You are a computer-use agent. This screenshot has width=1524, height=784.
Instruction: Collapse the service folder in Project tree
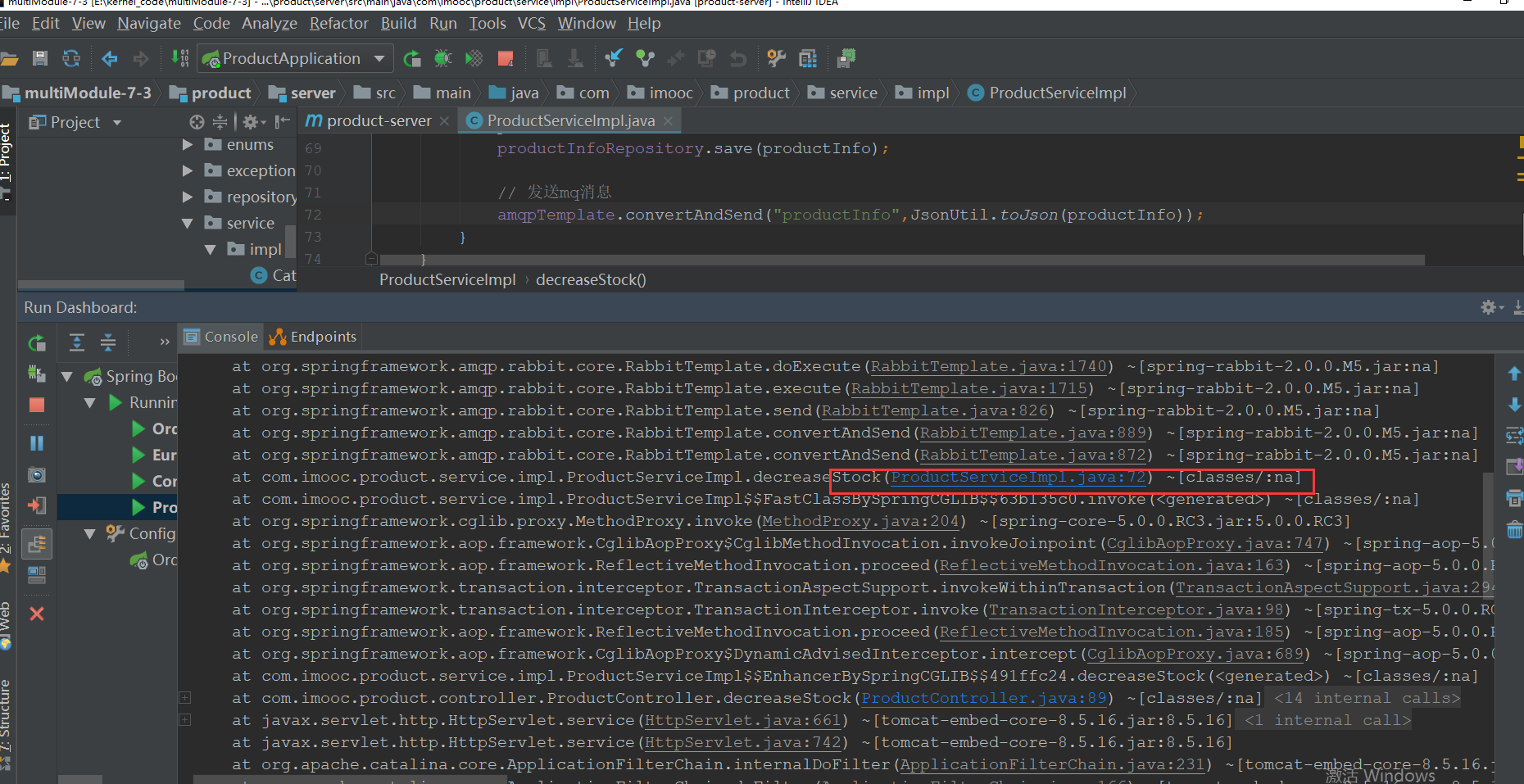[188, 224]
